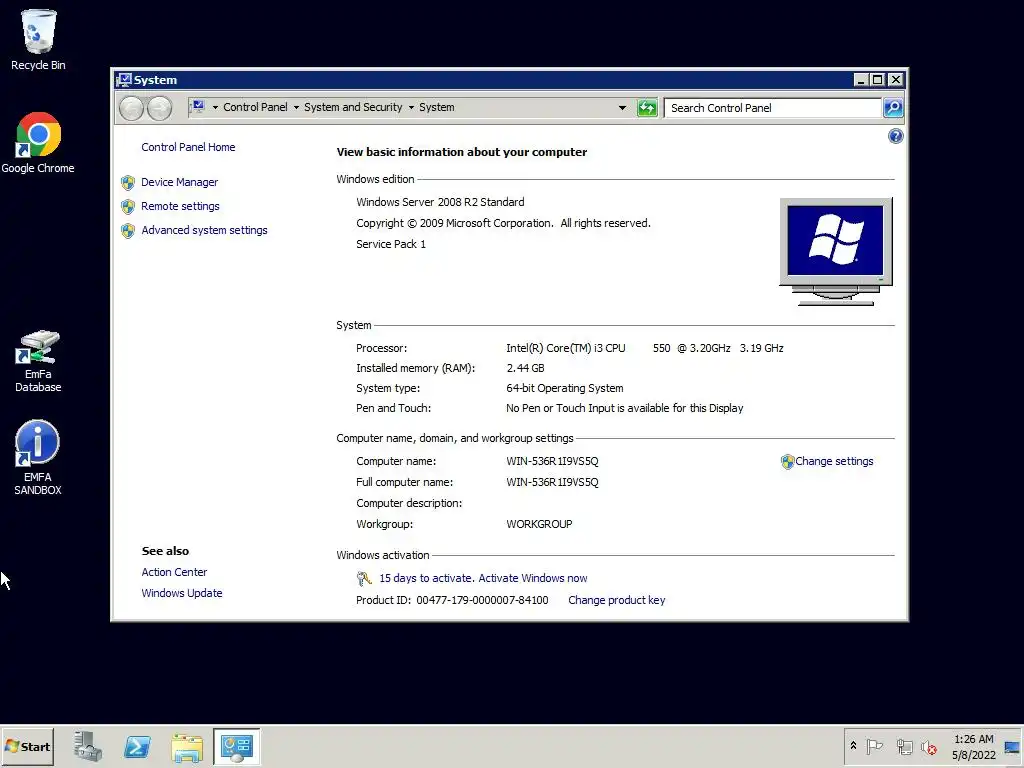Open Control Panel Home link

pos(188,147)
